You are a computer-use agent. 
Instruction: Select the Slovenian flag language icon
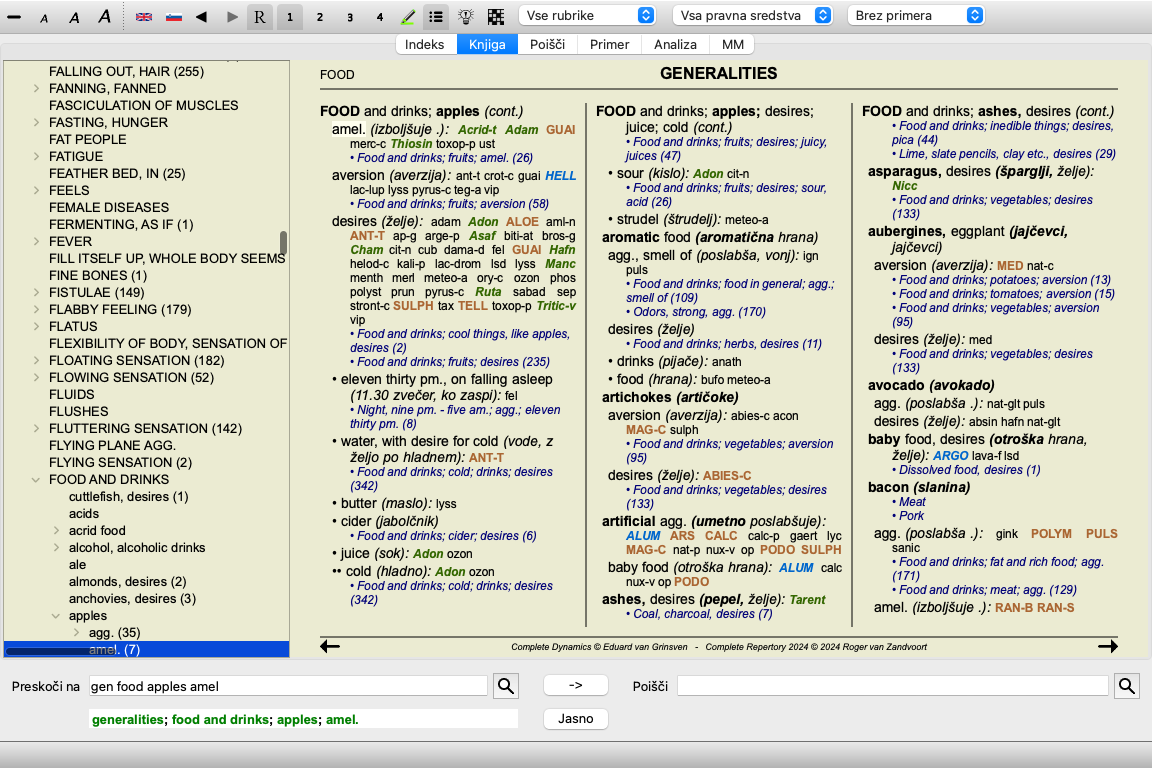pos(173,17)
